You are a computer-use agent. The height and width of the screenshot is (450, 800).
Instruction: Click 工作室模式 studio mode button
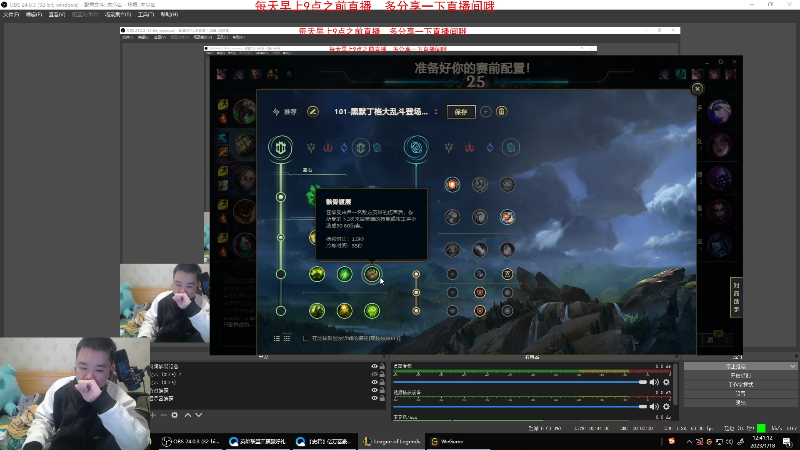[x=741, y=385]
